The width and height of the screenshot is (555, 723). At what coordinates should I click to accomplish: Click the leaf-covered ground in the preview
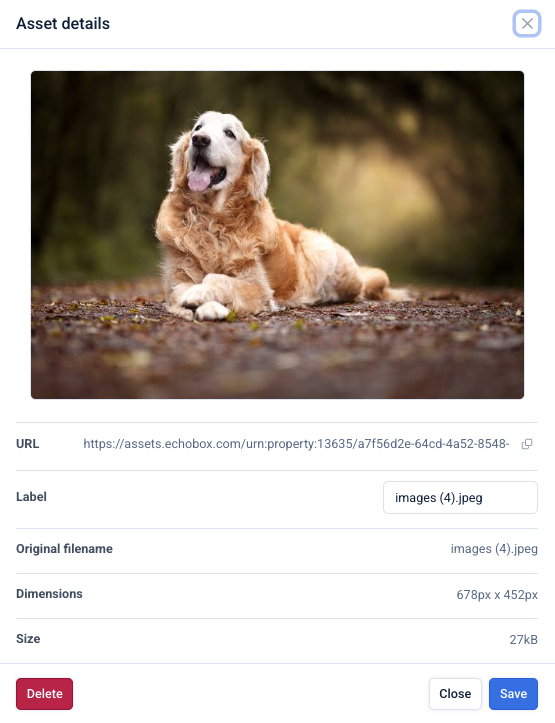click(x=278, y=355)
